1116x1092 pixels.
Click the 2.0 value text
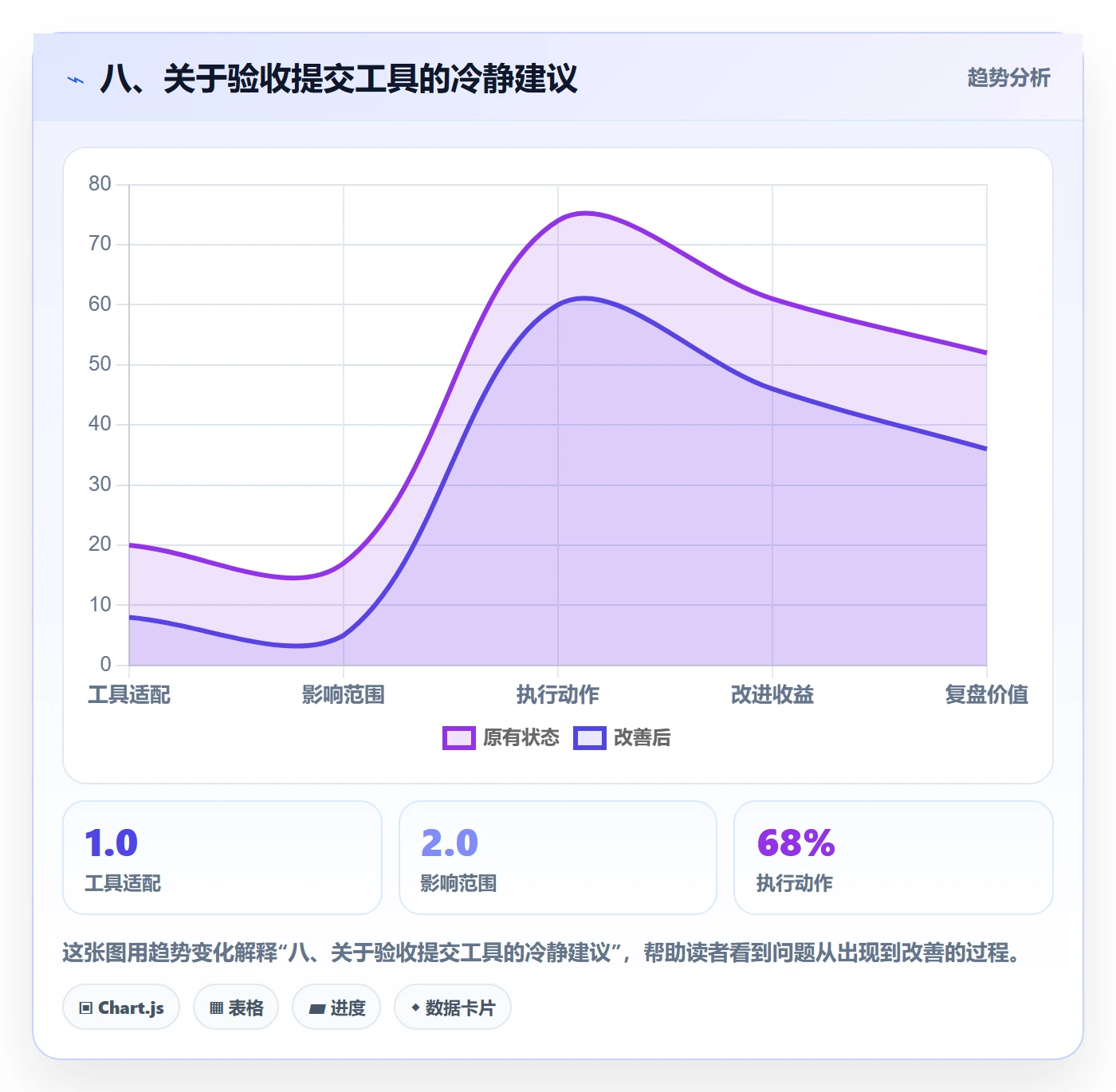(450, 843)
